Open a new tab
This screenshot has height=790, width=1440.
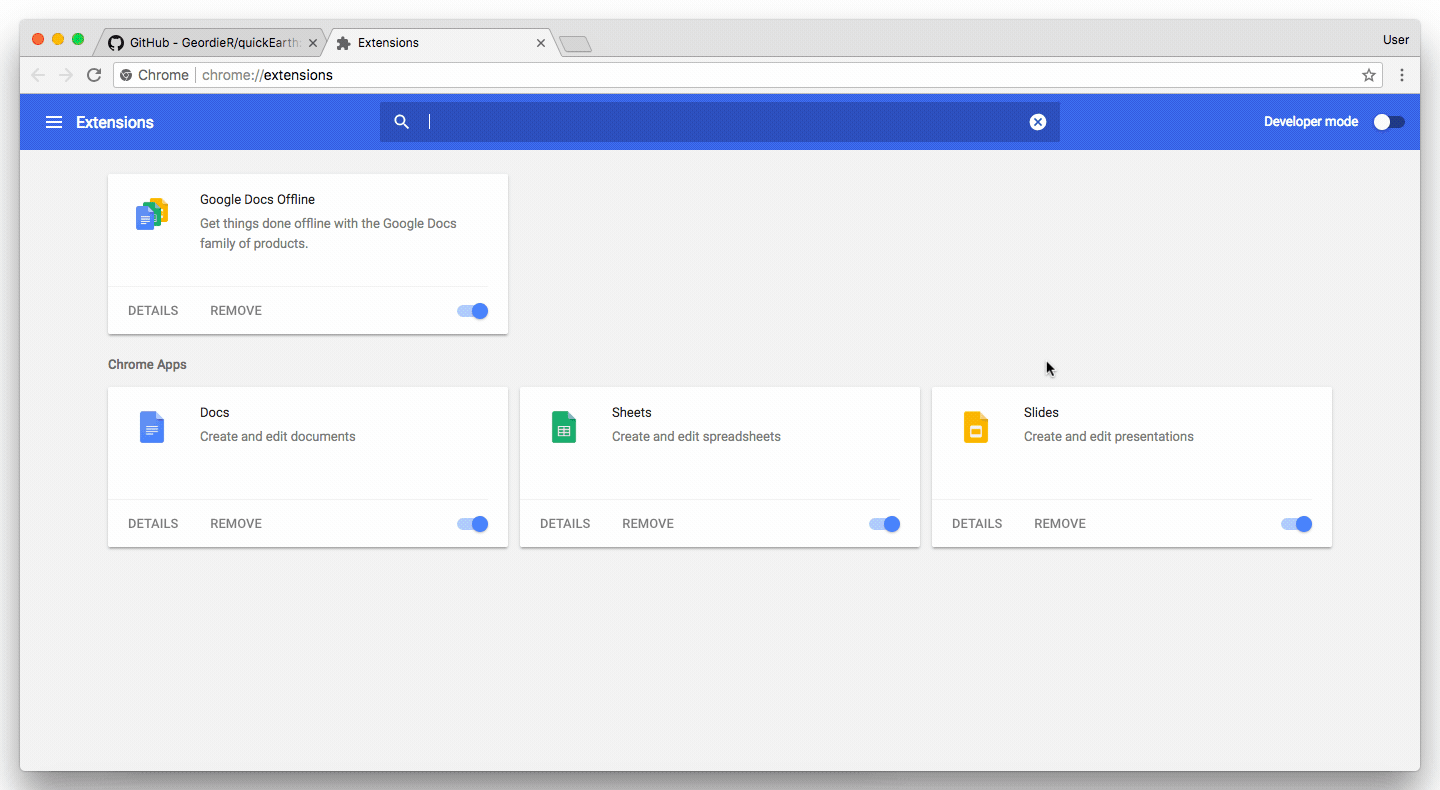[x=575, y=43]
